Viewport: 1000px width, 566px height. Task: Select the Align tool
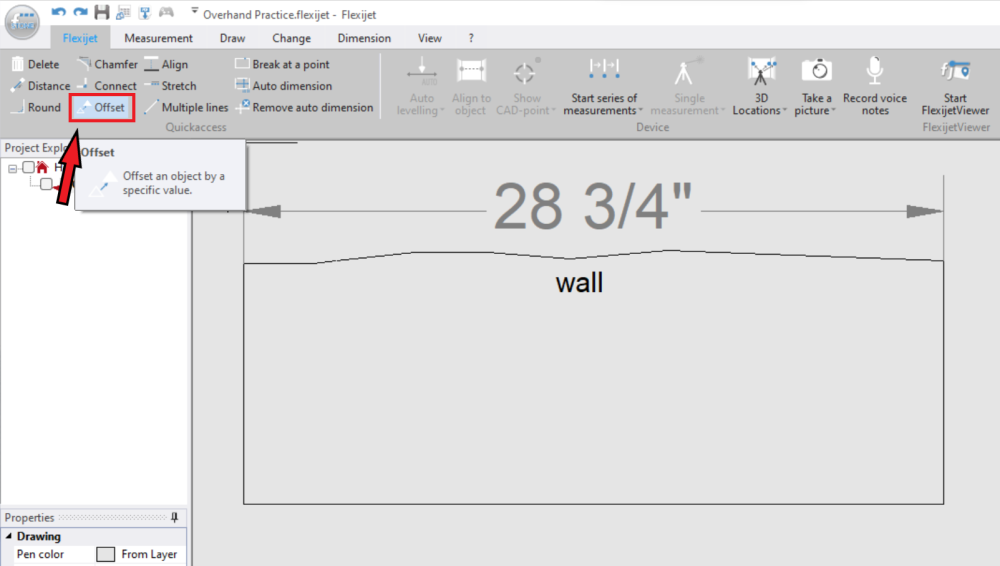tap(166, 64)
